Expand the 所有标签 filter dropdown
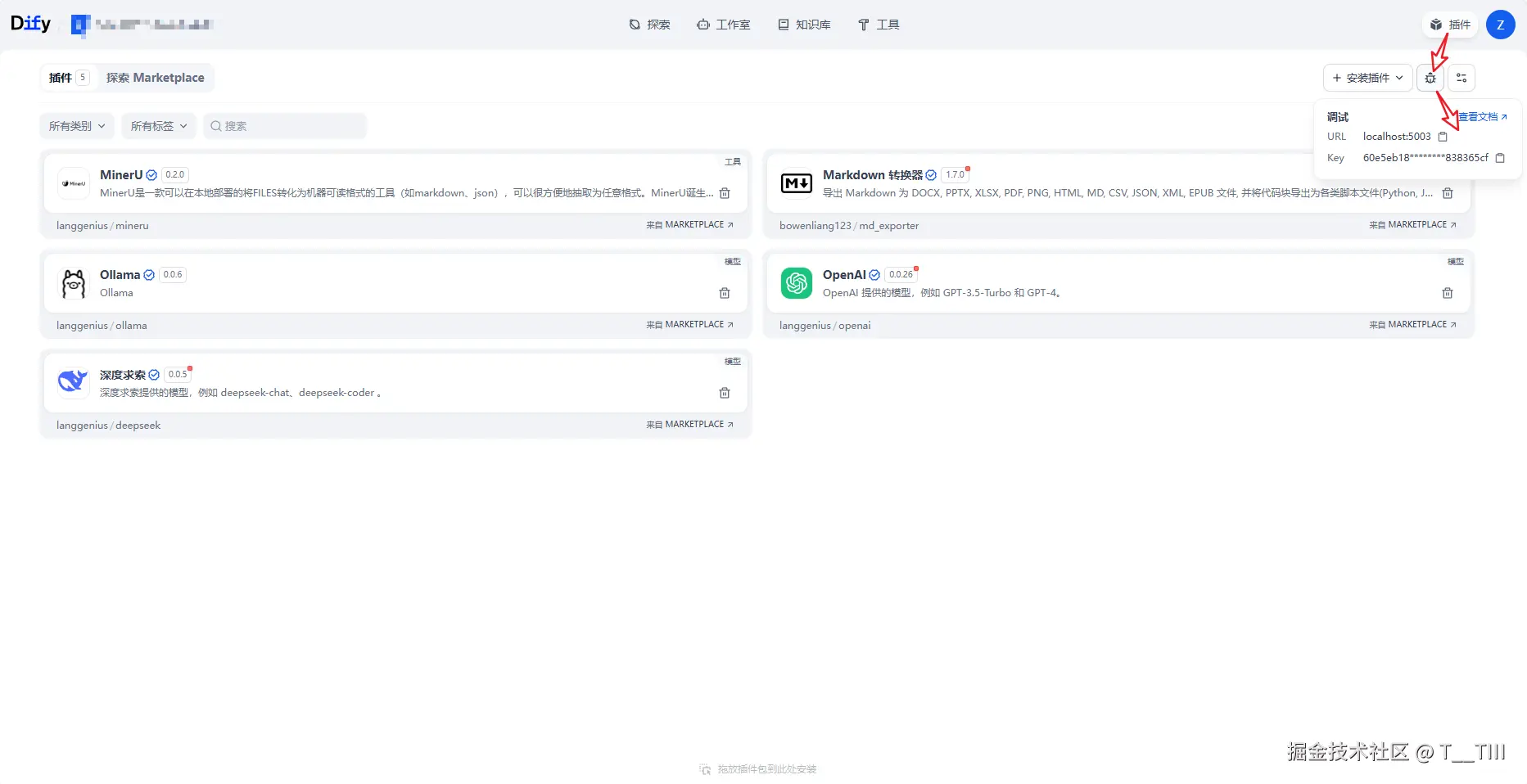1527x784 pixels. [x=159, y=126]
